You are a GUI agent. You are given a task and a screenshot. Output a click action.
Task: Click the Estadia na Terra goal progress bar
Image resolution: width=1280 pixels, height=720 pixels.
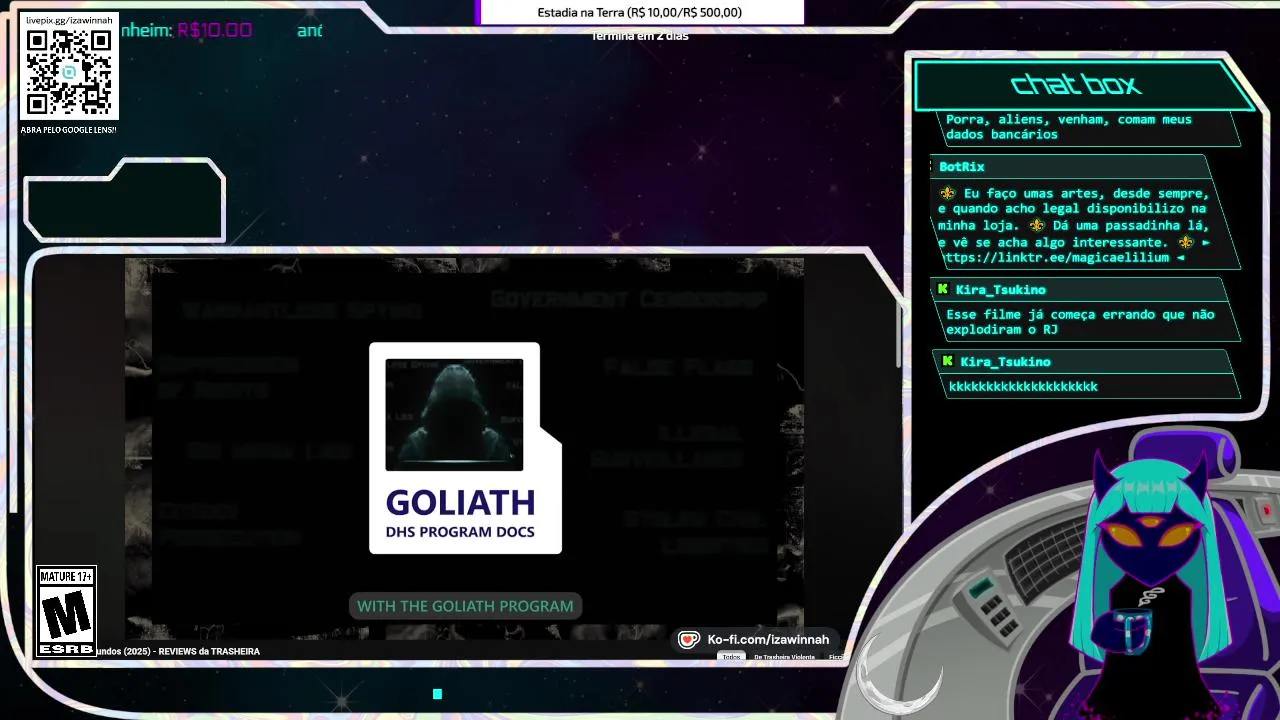(640, 13)
